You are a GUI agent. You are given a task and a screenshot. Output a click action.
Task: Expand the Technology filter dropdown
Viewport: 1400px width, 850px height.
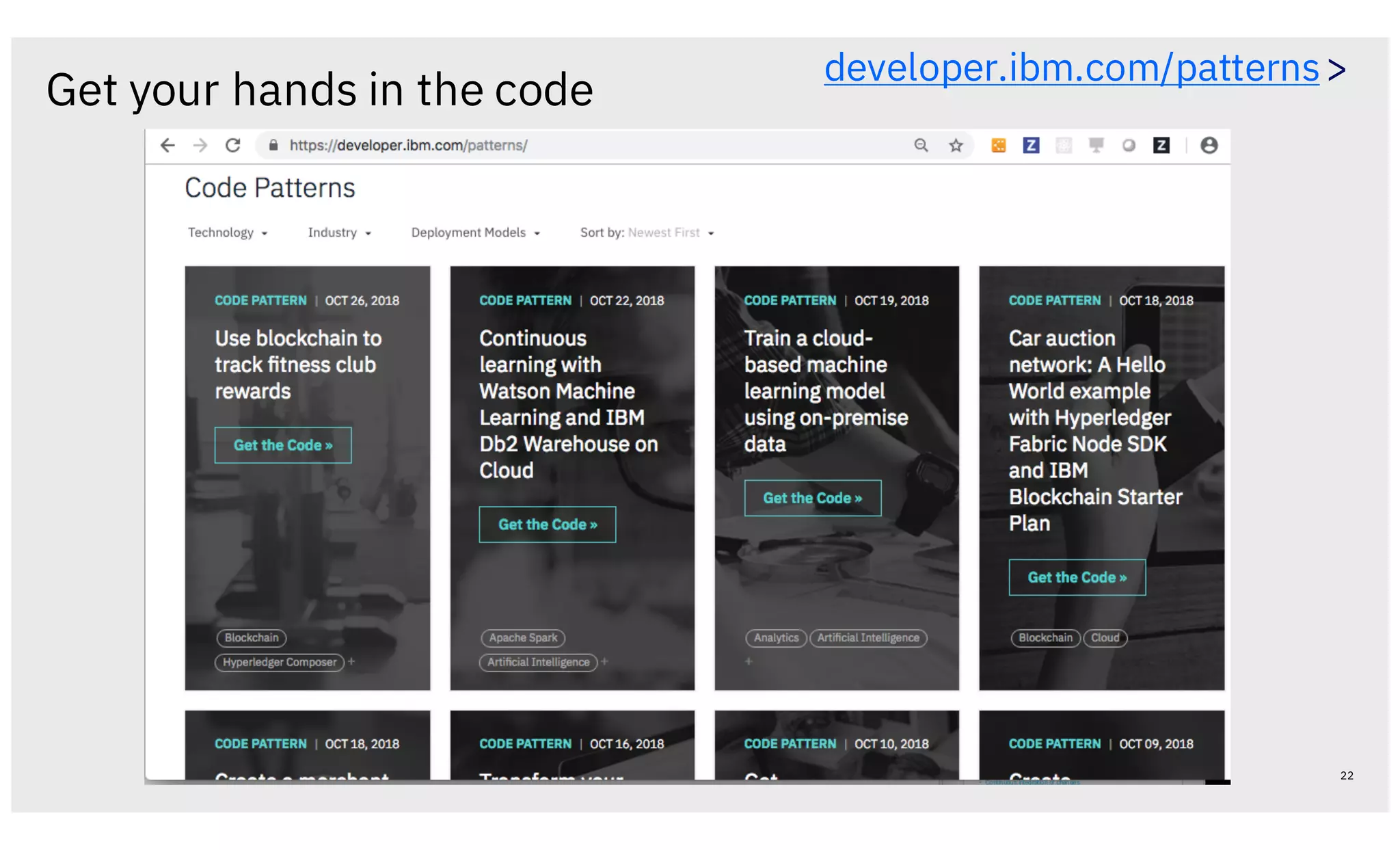[x=228, y=233]
